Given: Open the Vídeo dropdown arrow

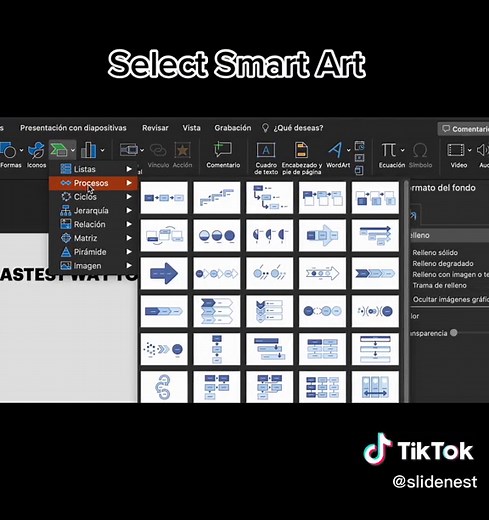Looking at the screenshot, I should point(469,150).
